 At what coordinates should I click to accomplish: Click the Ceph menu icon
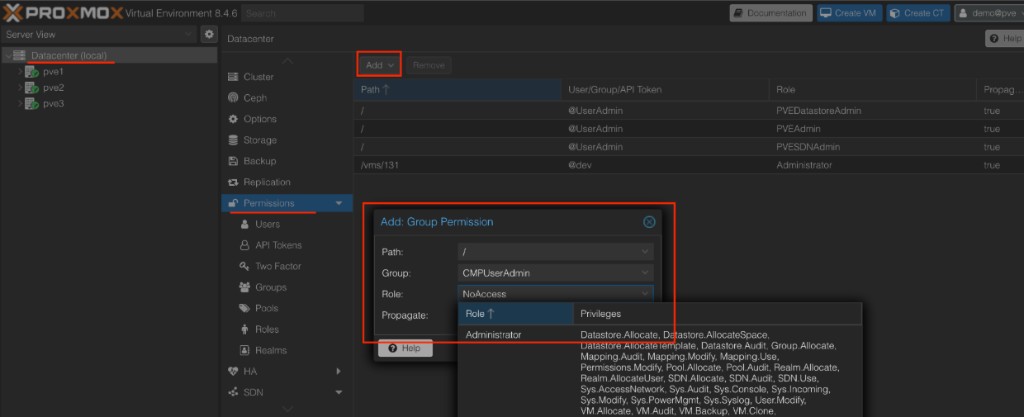click(x=232, y=98)
